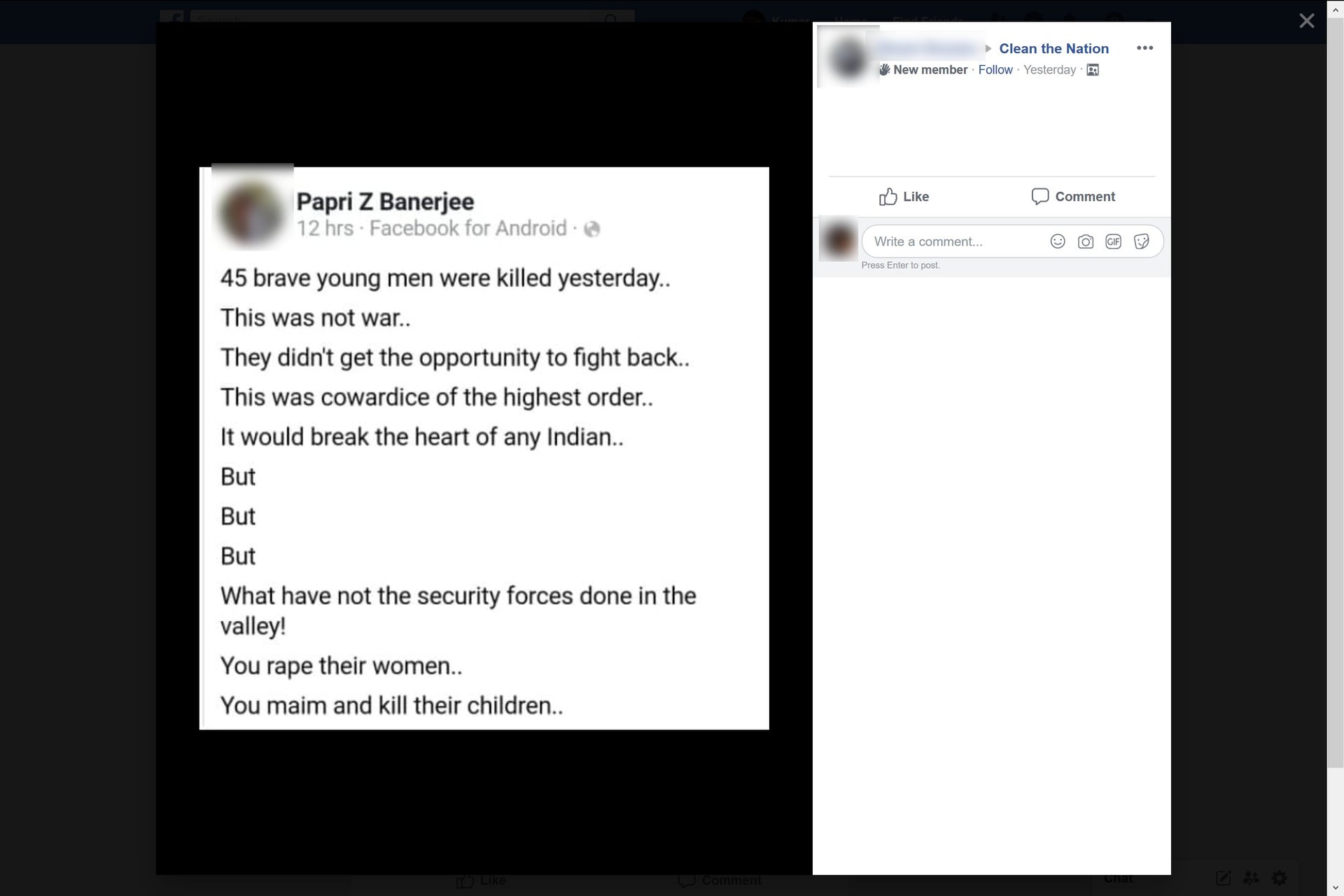Click your profile thumbnail beside comment box

pos(838,241)
